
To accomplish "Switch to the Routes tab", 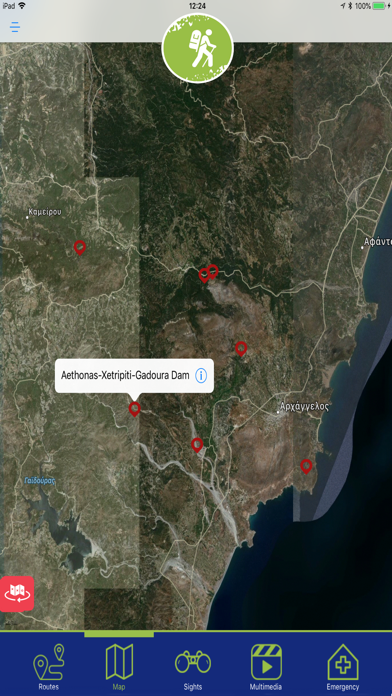I will tap(48, 667).
